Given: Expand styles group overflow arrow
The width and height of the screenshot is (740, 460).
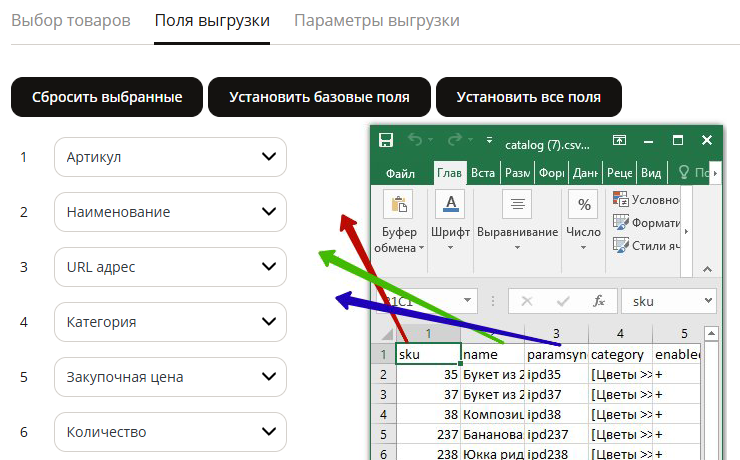Looking at the screenshot, I should pyautogui.click(x=686, y=231).
